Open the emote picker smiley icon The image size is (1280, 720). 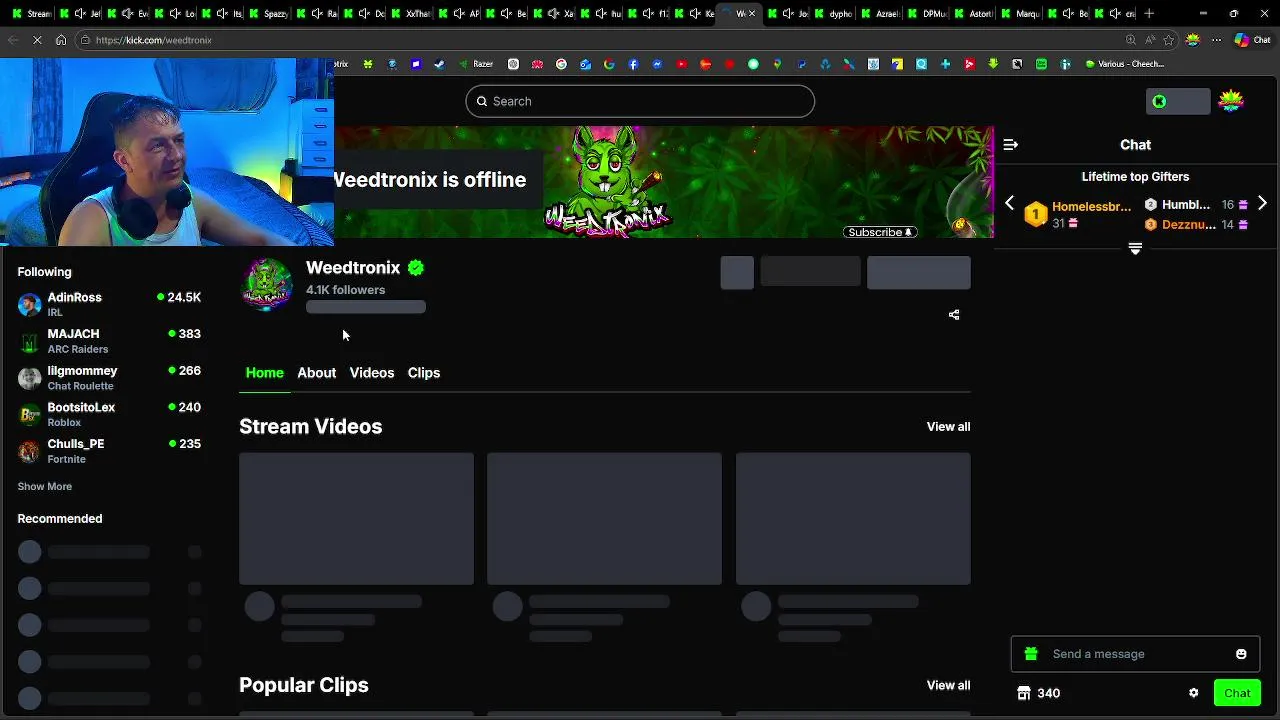[x=1241, y=654]
